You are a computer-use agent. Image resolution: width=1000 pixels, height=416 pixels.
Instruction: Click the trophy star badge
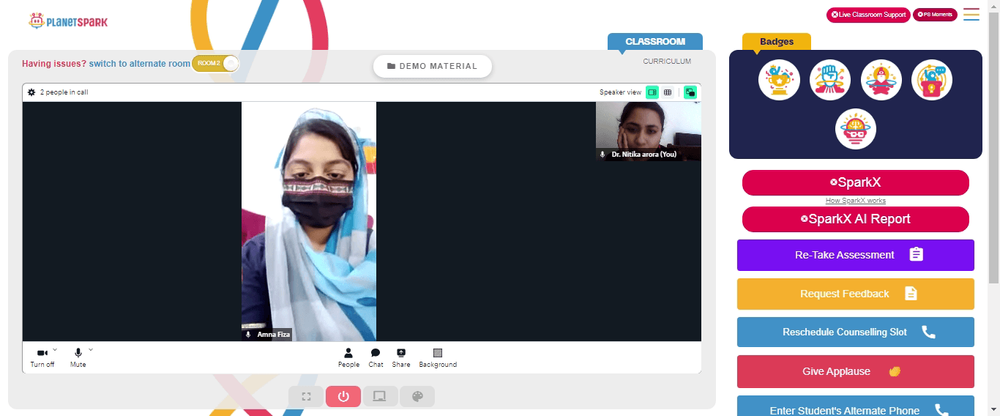click(x=779, y=80)
